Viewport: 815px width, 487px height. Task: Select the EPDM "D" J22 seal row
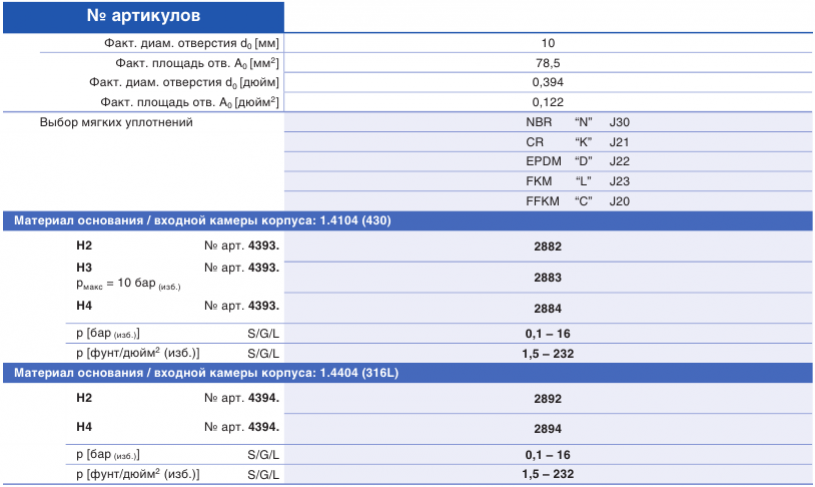pyautogui.click(x=548, y=162)
